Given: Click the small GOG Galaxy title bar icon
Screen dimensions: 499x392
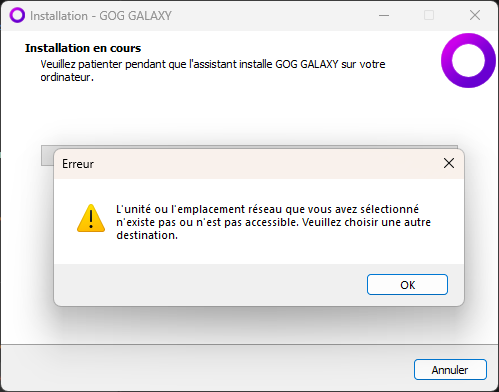Looking at the screenshot, I should (17, 15).
